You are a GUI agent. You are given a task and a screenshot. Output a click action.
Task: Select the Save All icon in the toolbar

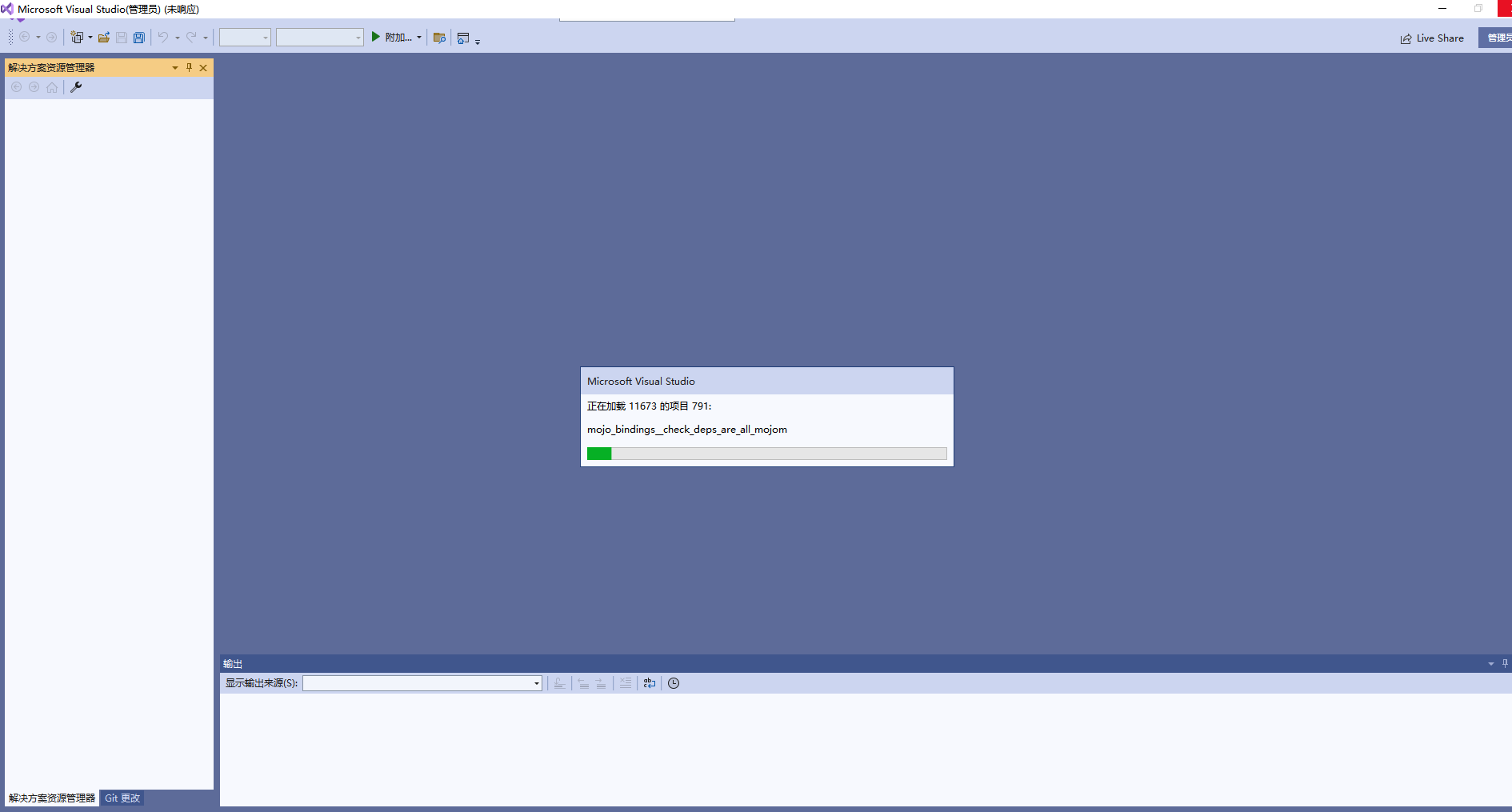pos(139,37)
